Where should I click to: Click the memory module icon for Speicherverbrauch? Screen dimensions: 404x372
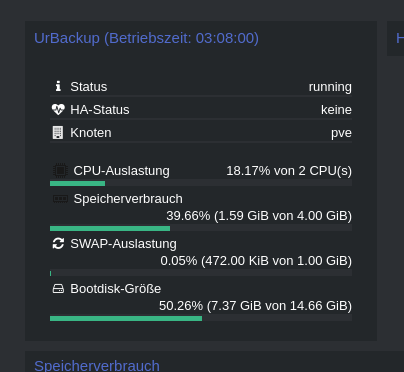point(60,199)
